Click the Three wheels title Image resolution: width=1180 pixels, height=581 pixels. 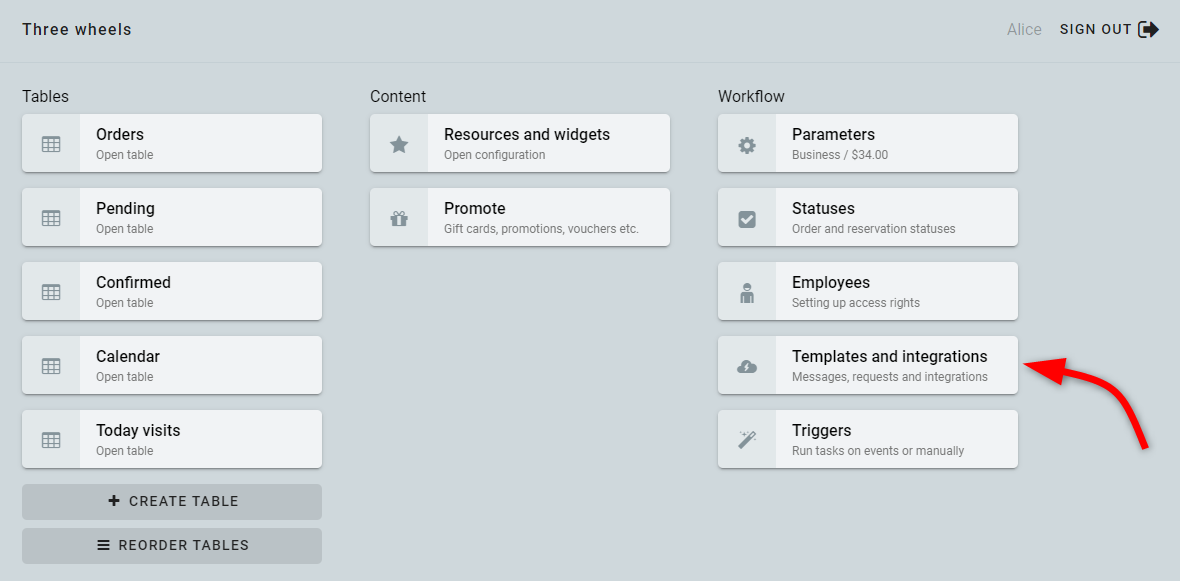[77, 29]
